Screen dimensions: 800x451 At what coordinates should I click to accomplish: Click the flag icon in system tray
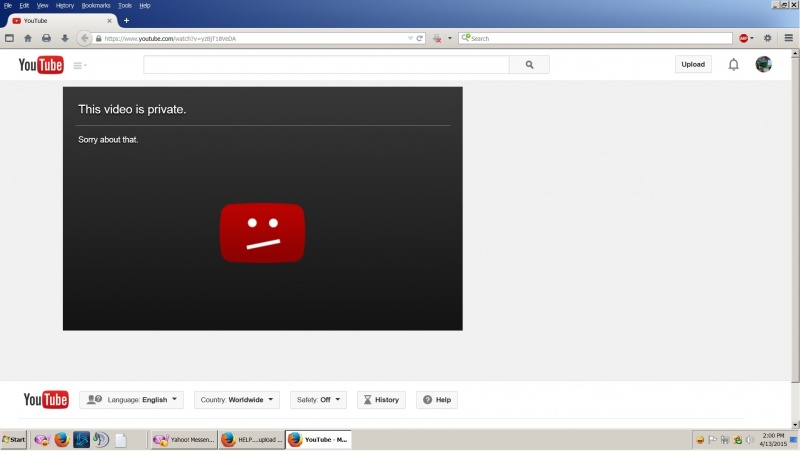pyautogui.click(x=712, y=440)
